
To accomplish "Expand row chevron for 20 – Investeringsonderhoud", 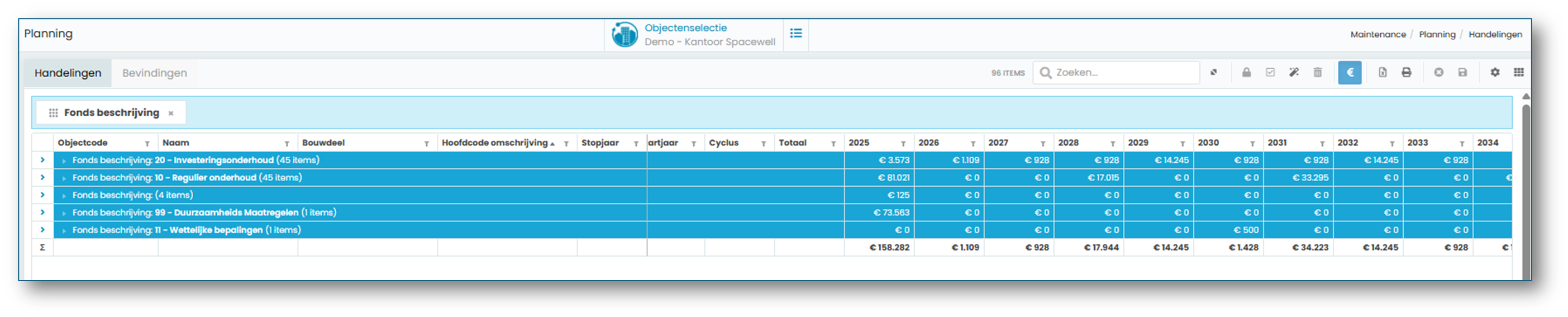I will coord(42,160).
